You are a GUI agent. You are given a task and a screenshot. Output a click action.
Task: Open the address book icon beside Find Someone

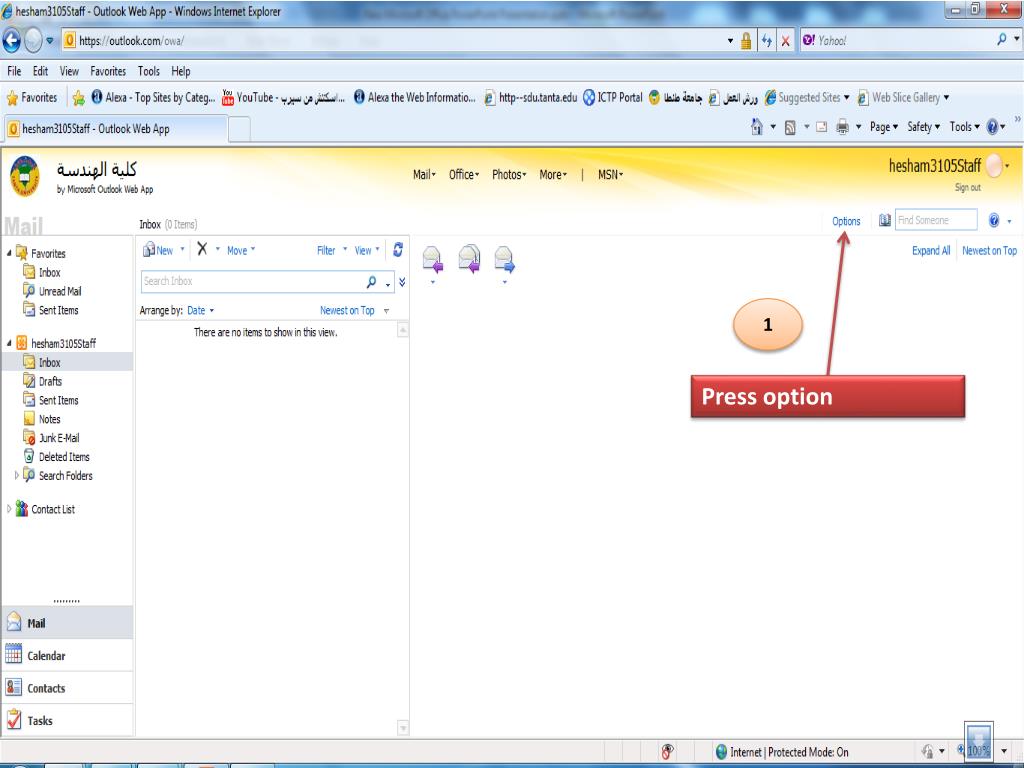[x=884, y=221]
